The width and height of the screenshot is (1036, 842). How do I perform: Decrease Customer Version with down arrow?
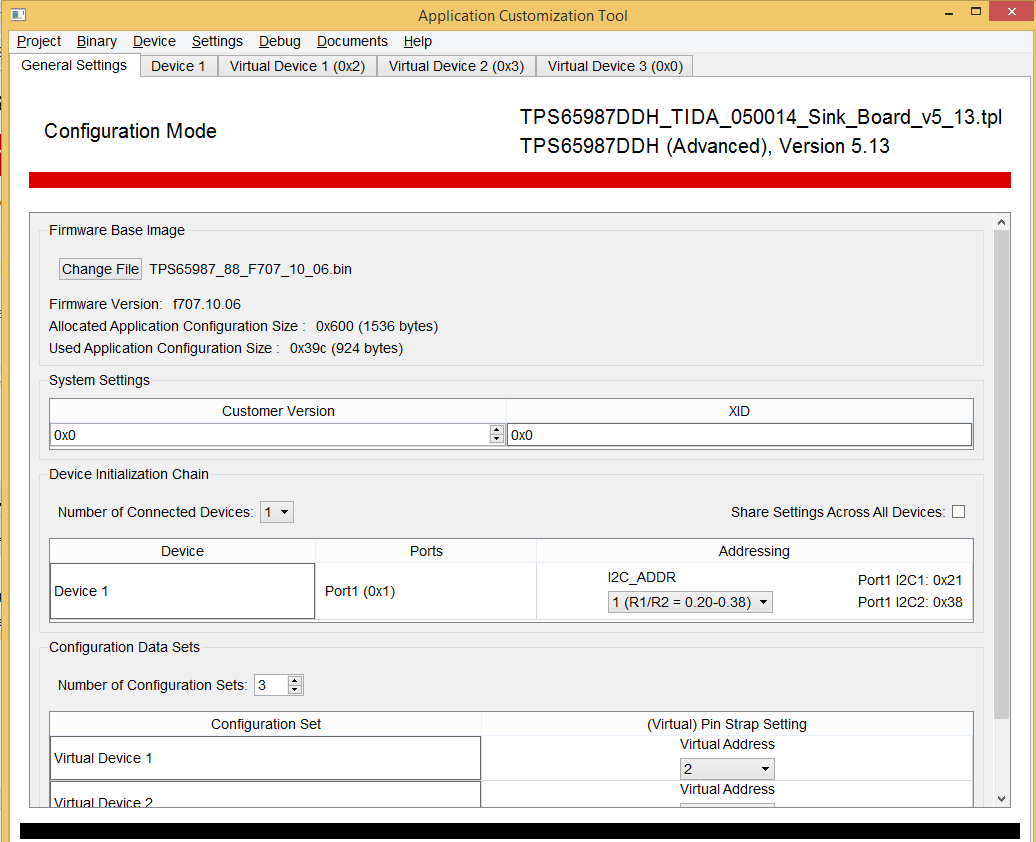(497, 439)
